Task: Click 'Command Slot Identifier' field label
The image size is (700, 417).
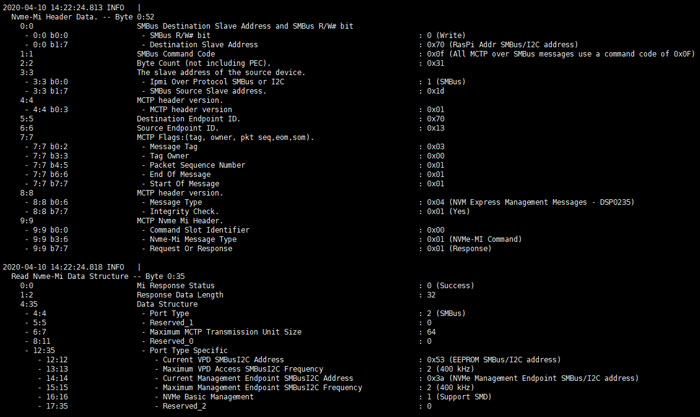Action: (x=200, y=230)
